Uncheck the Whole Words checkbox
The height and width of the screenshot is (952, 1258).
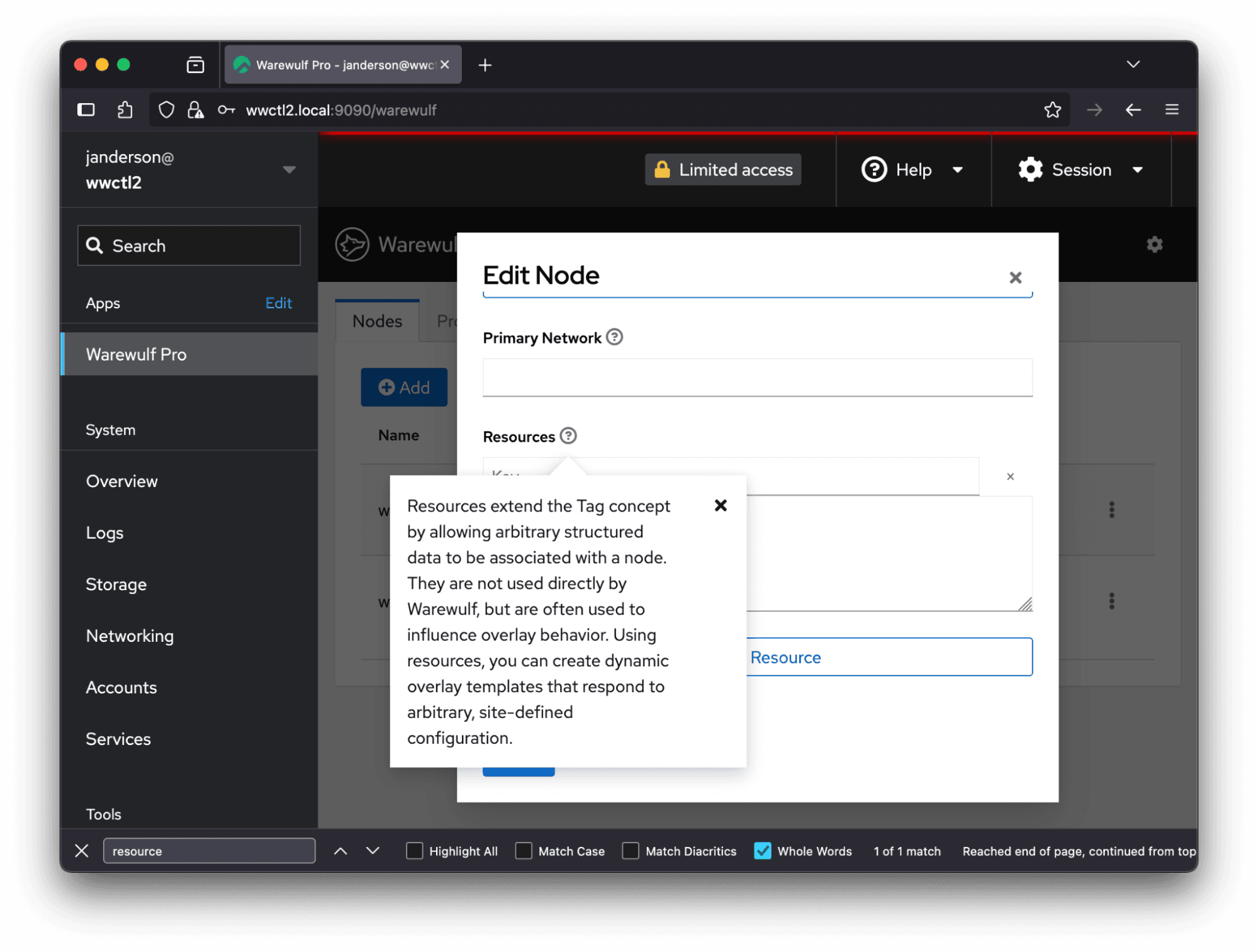click(762, 851)
